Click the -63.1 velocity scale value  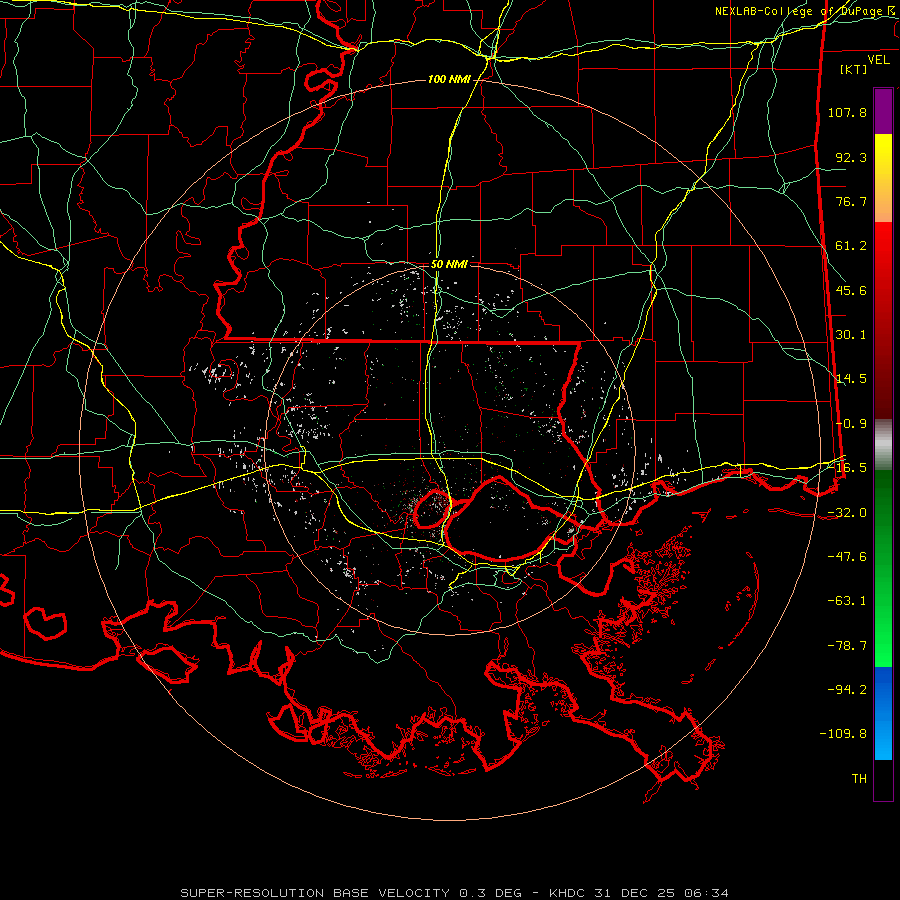pyautogui.click(x=847, y=601)
